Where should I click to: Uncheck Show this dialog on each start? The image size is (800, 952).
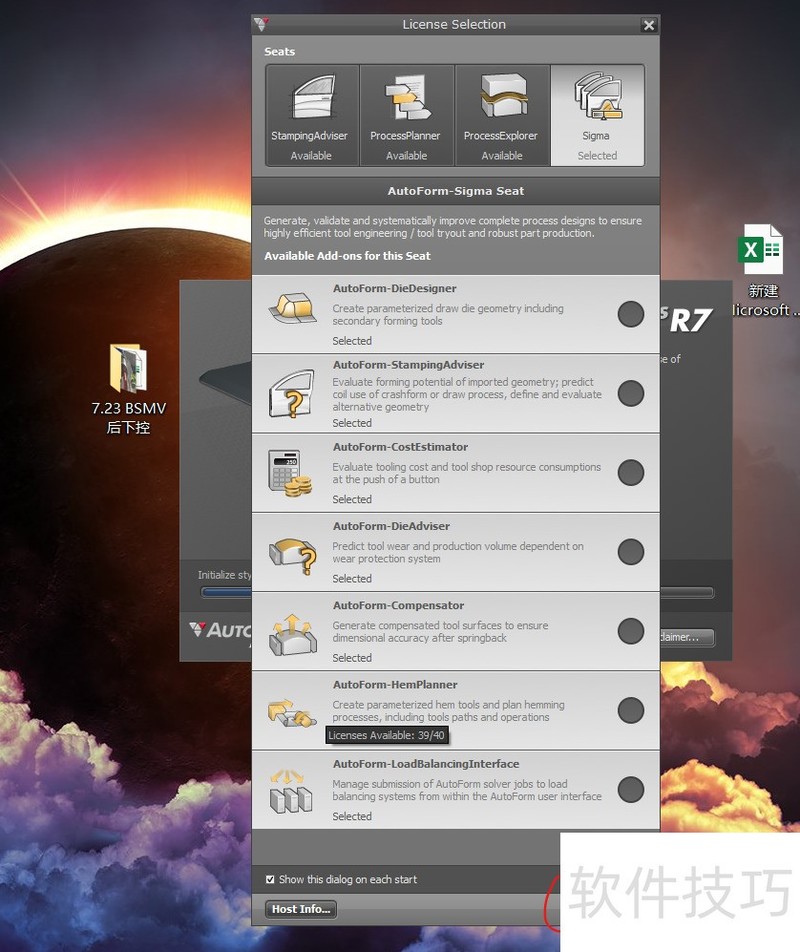(270, 879)
